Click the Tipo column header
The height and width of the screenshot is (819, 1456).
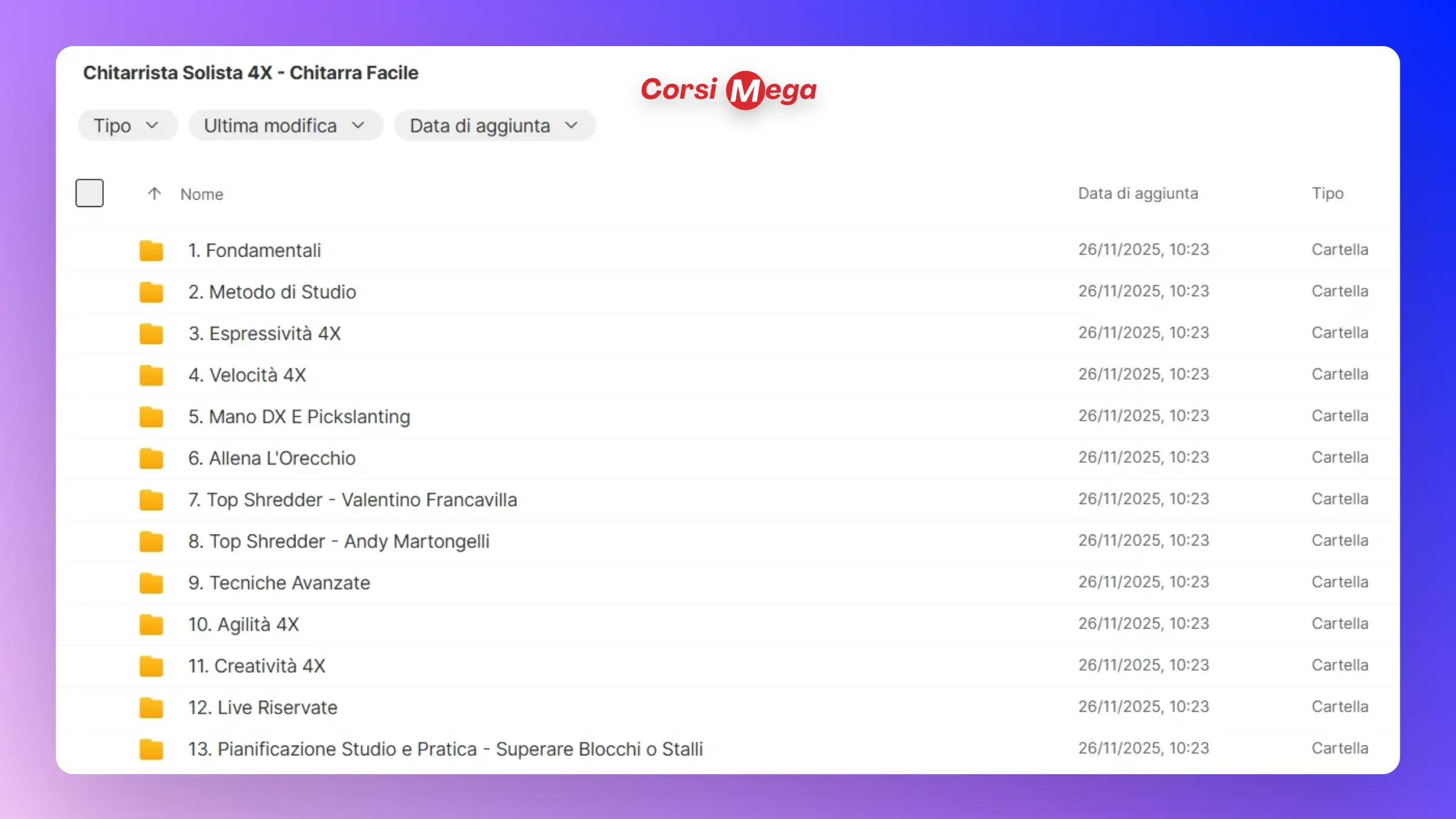[x=1327, y=194]
